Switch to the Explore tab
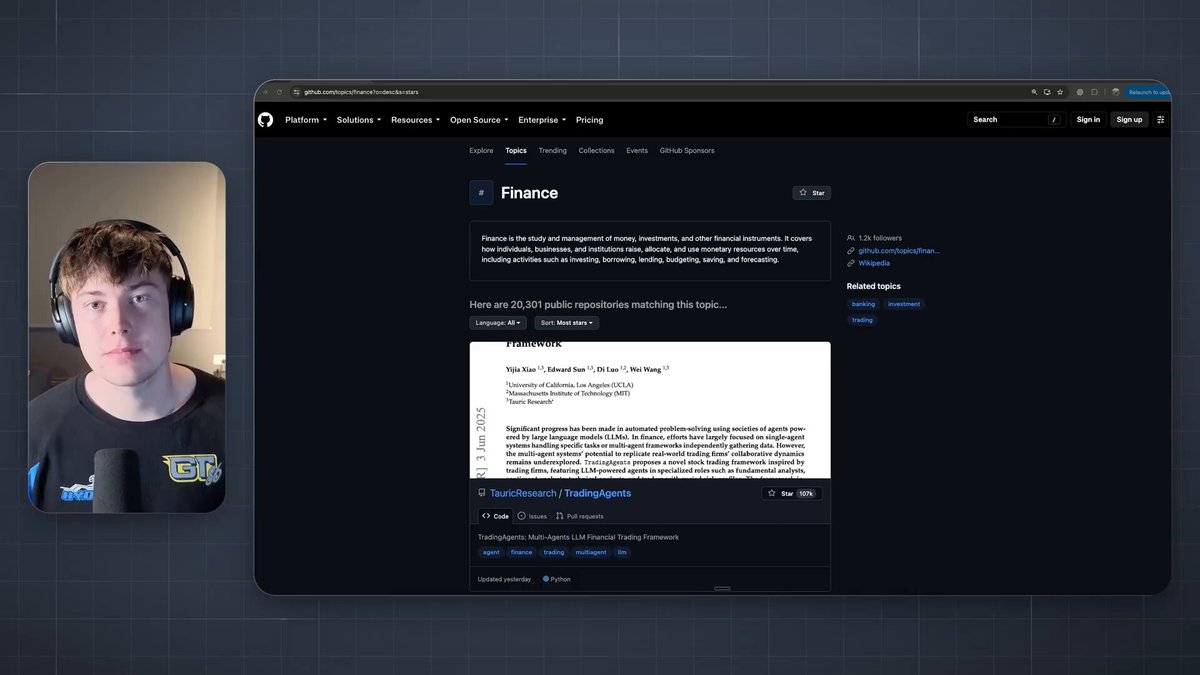The width and height of the screenshot is (1200, 675). pyautogui.click(x=481, y=151)
